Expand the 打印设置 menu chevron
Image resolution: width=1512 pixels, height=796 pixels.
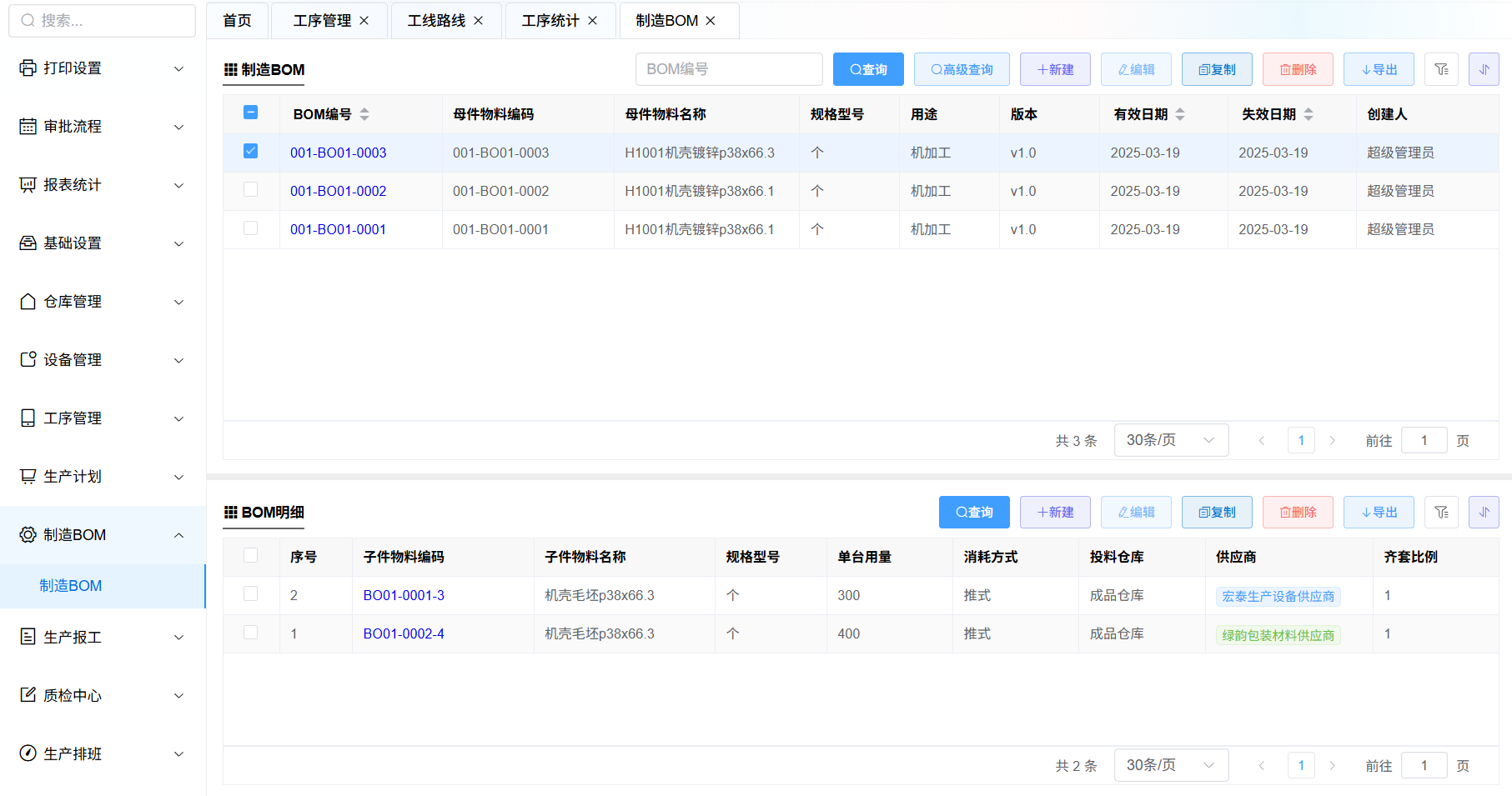178,68
